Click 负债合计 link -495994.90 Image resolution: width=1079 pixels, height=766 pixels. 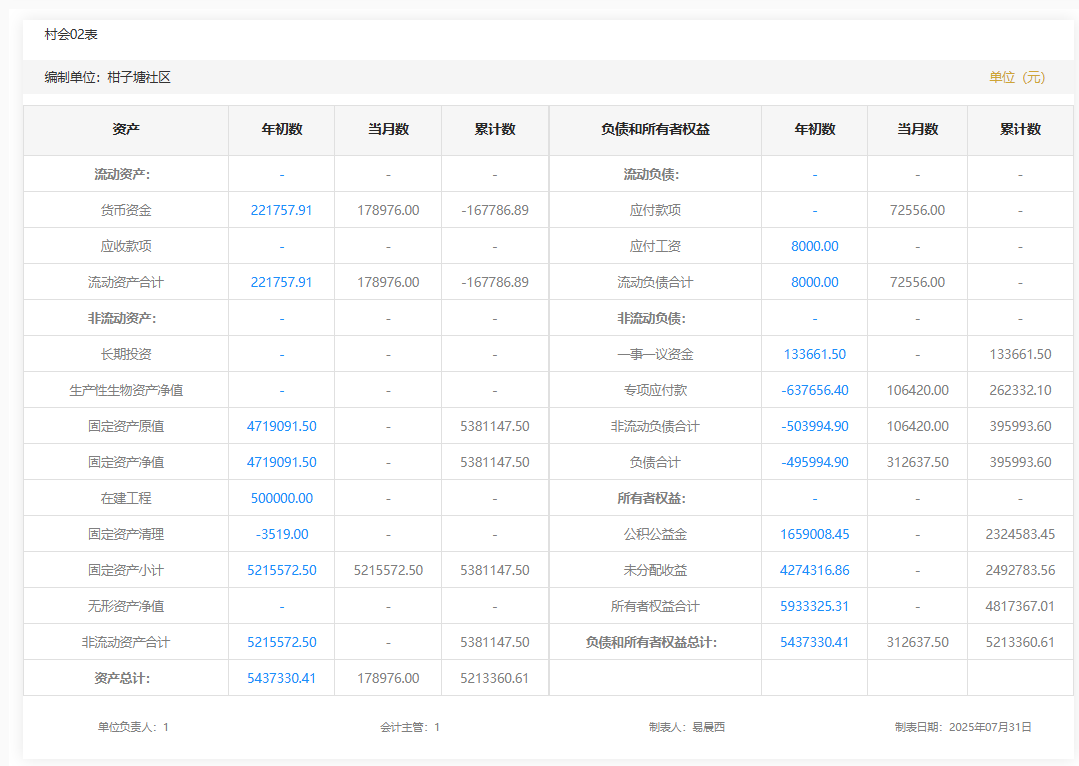[x=814, y=462]
